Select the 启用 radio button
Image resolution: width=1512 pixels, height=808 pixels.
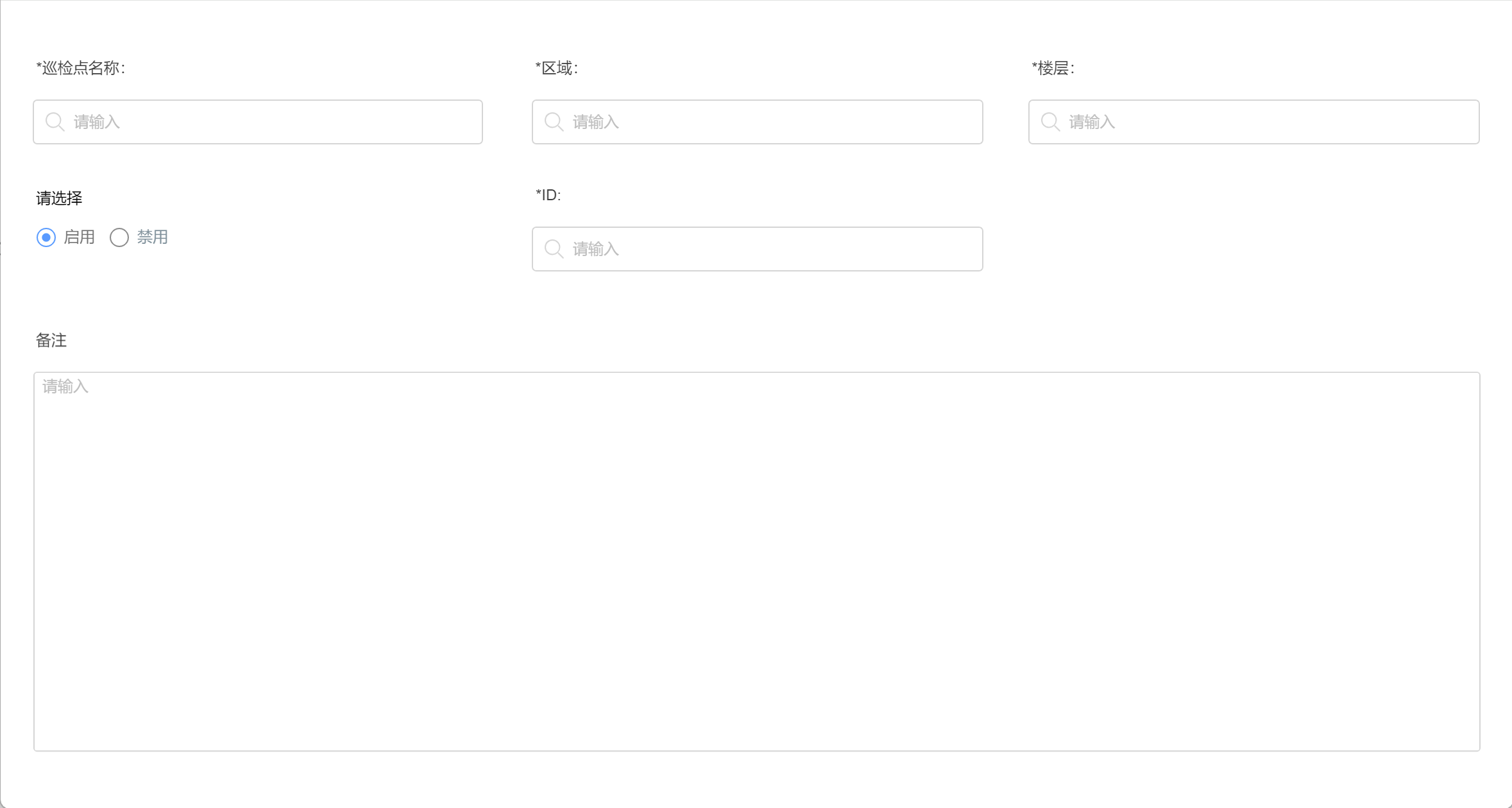(46, 237)
